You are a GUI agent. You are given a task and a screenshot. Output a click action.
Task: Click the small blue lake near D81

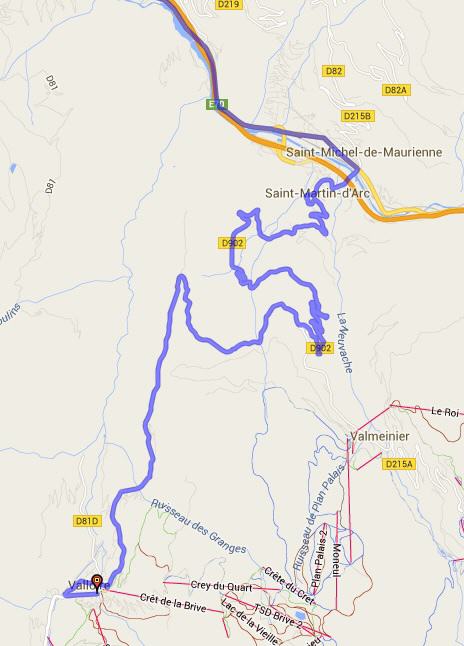point(13,168)
